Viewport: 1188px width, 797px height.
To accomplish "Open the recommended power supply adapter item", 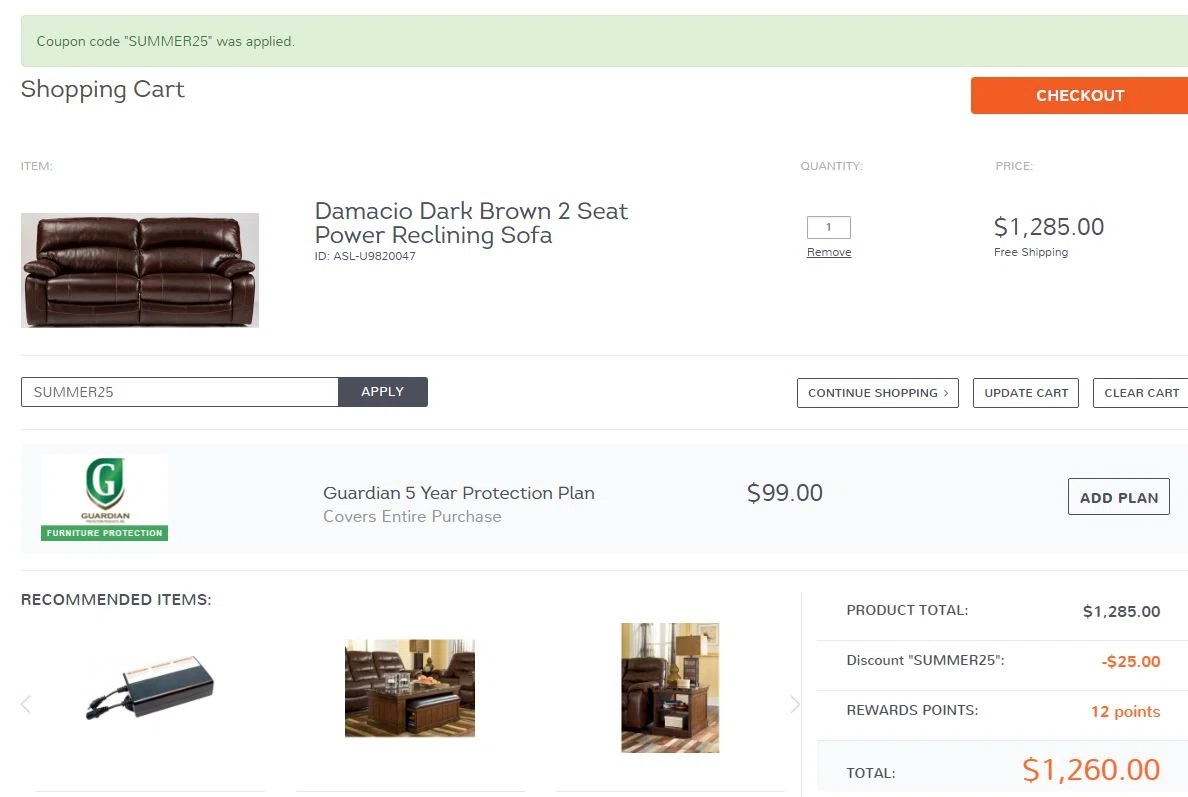I will (150, 688).
